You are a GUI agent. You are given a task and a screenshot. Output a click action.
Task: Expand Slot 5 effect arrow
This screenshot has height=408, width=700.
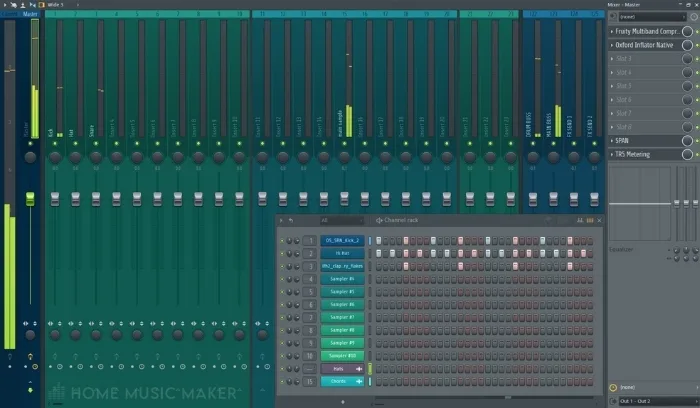(612, 86)
